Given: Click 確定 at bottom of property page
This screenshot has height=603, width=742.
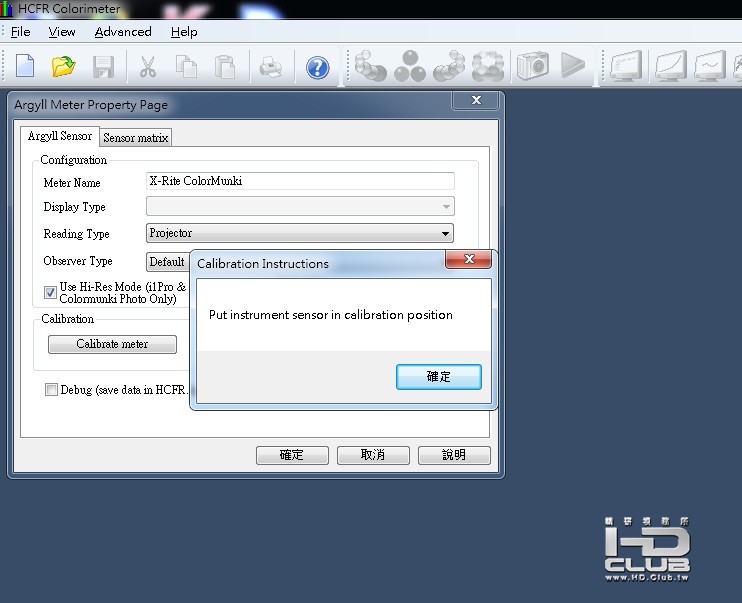Looking at the screenshot, I should [x=292, y=455].
